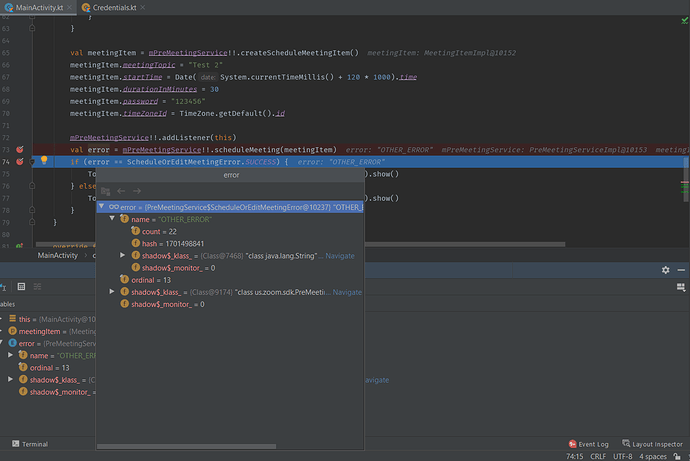Open the Terminal tool window
Image resolution: width=690 pixels, height=461 pixels.
(29, 444)
